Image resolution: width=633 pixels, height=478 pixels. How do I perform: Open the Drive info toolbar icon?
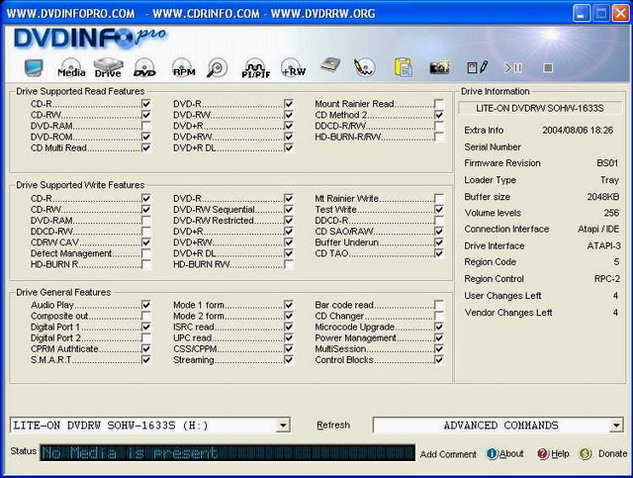(x=108, y=67)
